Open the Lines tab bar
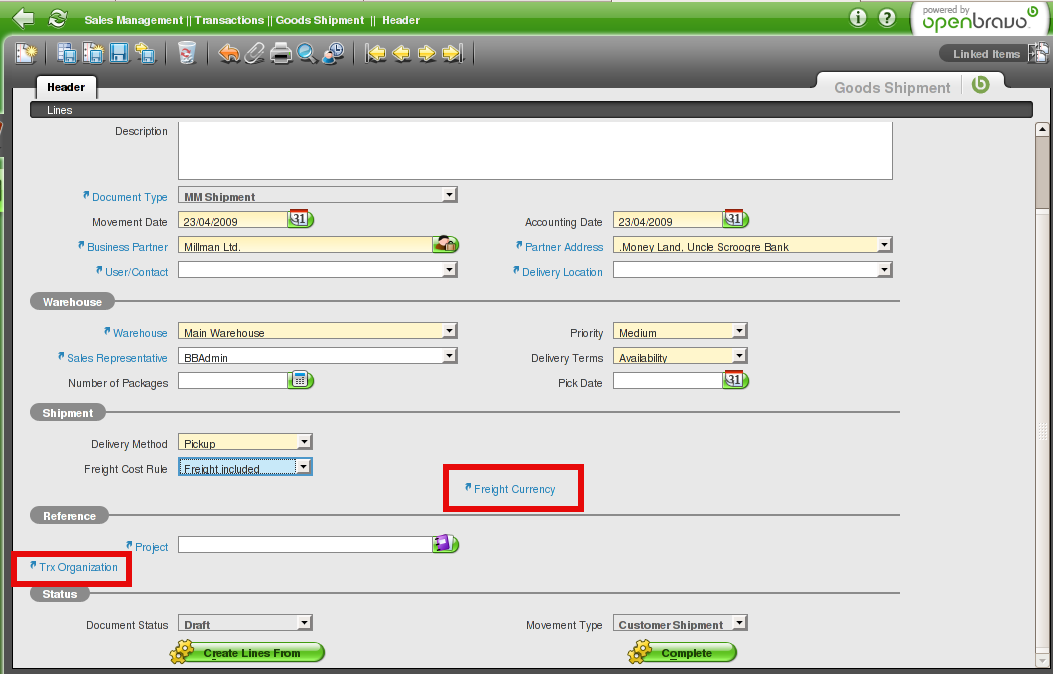Screen dimensions: 1053x674 pos(60,110)
